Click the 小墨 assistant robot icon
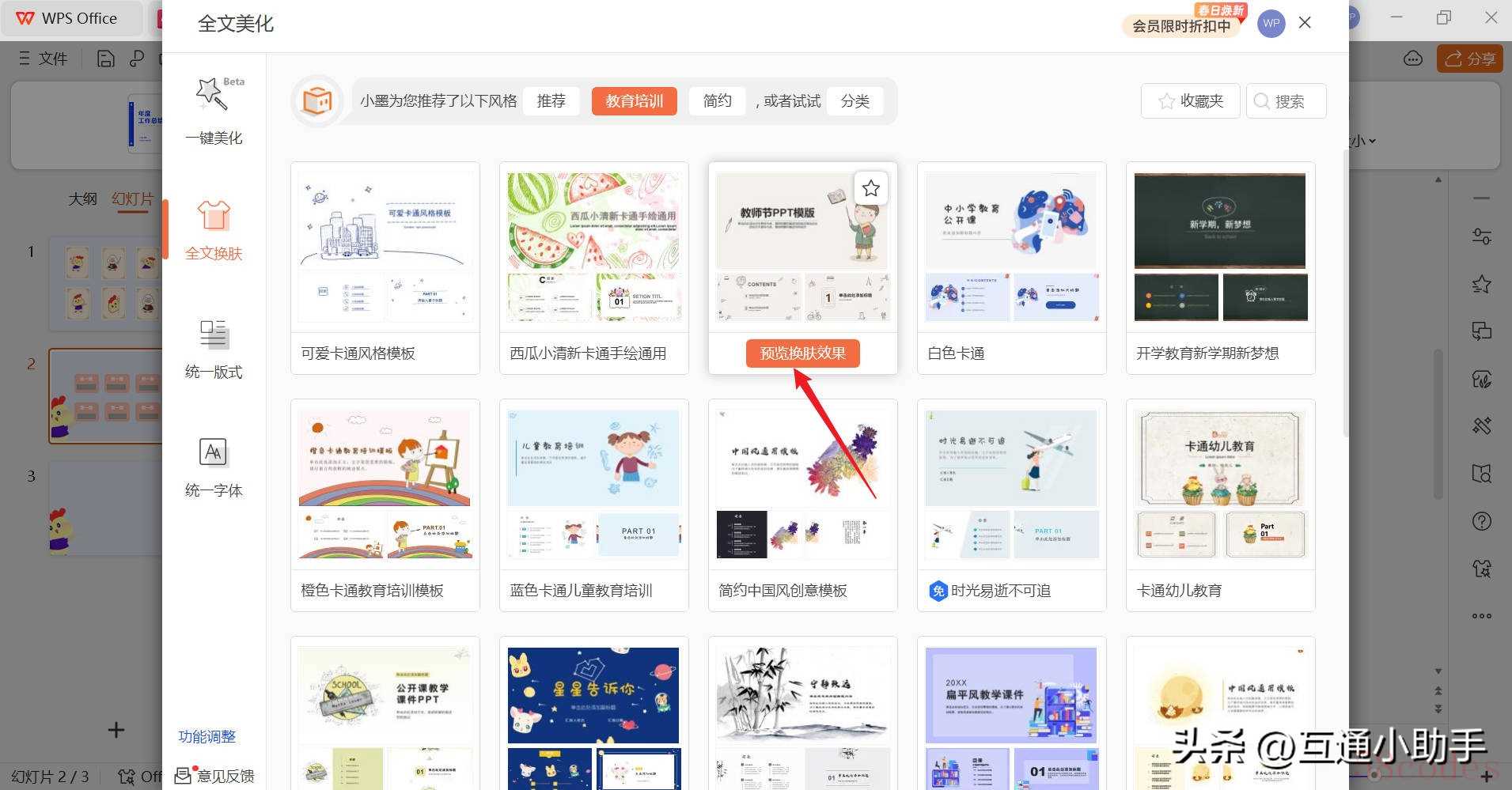Image resolution: width=1512 pixels, height=790 pixels. pos(316,100)
